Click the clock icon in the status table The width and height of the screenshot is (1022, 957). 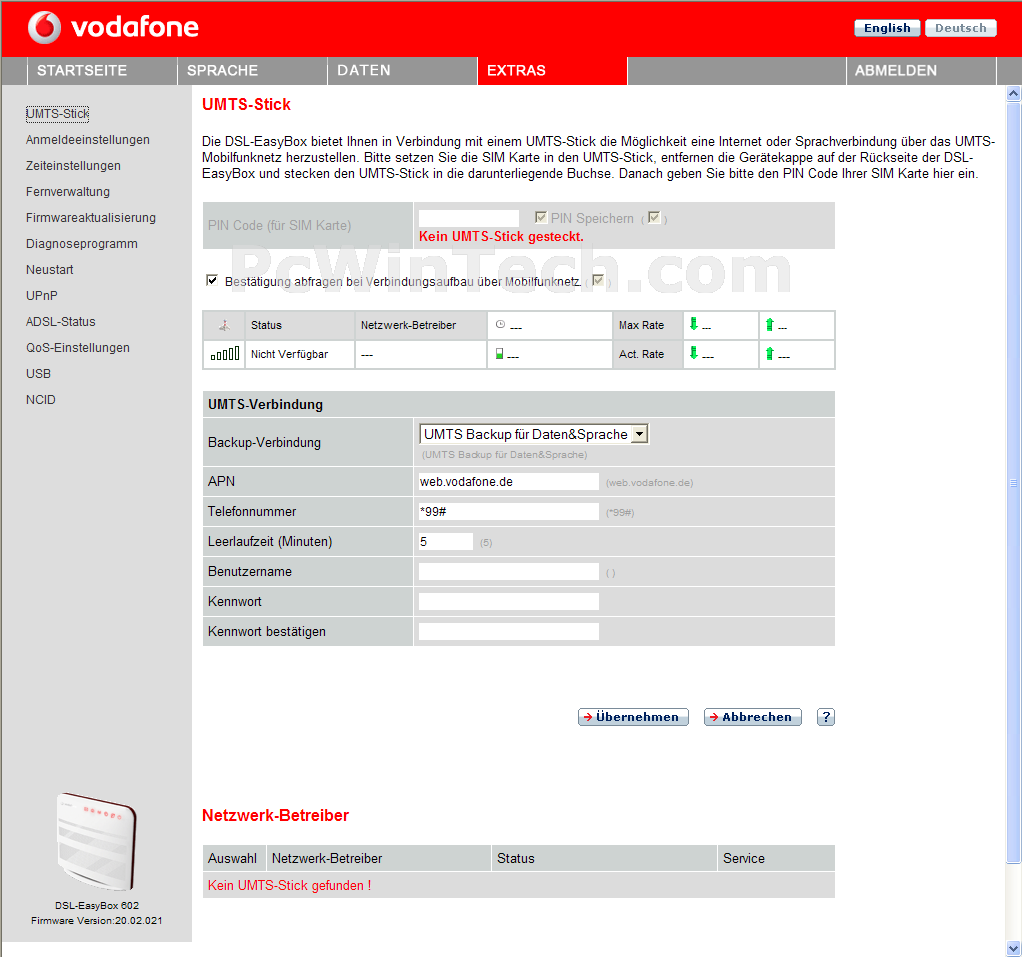click(x=500, y=324)
